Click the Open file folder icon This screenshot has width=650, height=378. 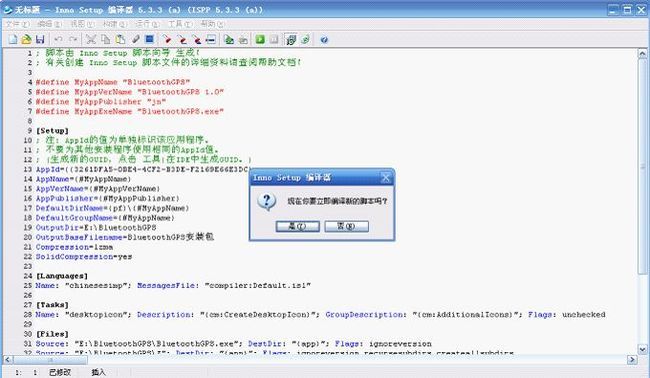pos(26,40)
